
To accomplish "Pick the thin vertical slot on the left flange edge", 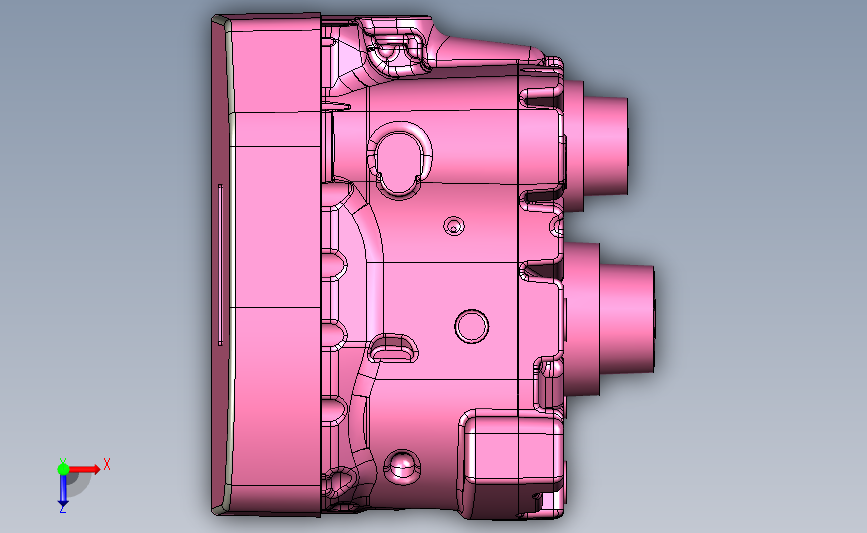I will click(220, 265).
